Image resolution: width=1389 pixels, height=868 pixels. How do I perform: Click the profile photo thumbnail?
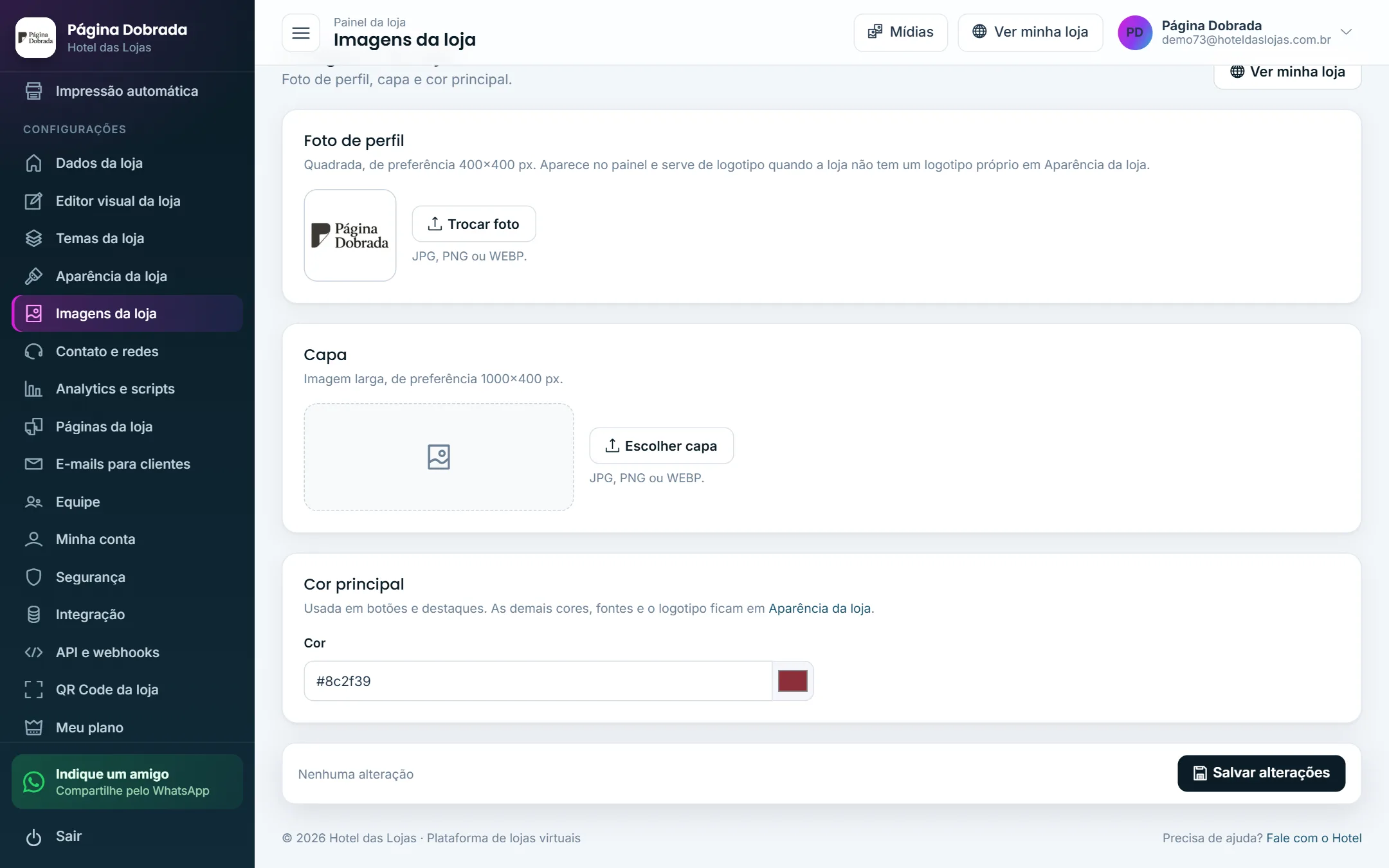tap(350, 235)
